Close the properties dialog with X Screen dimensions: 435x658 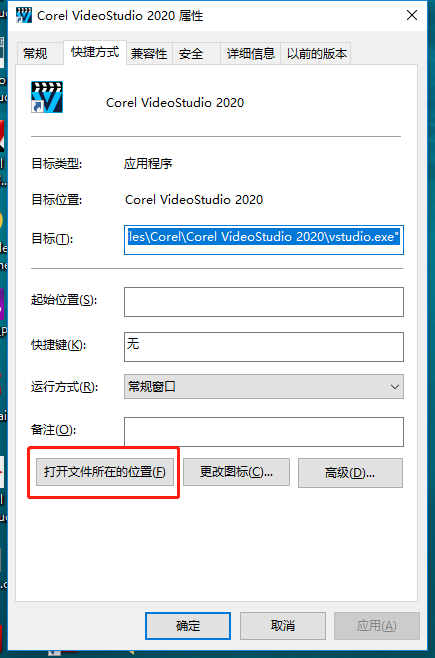coord(412,16)
